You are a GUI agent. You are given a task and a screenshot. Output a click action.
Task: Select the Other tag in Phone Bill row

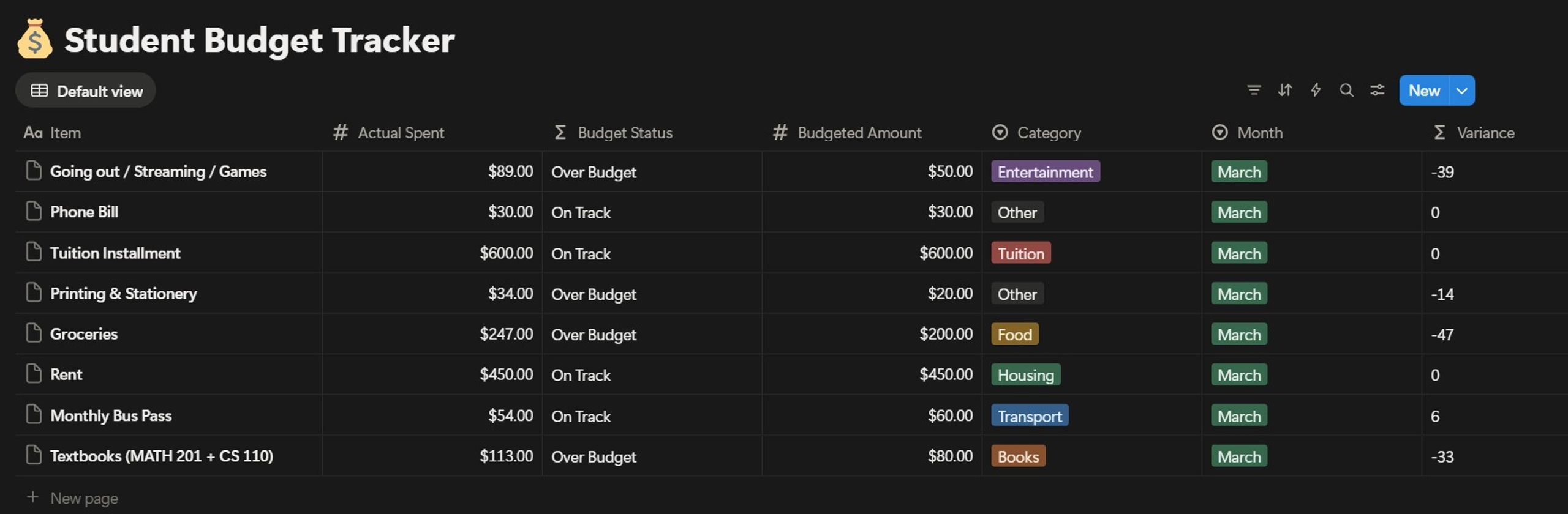(x=1017, y=212)
